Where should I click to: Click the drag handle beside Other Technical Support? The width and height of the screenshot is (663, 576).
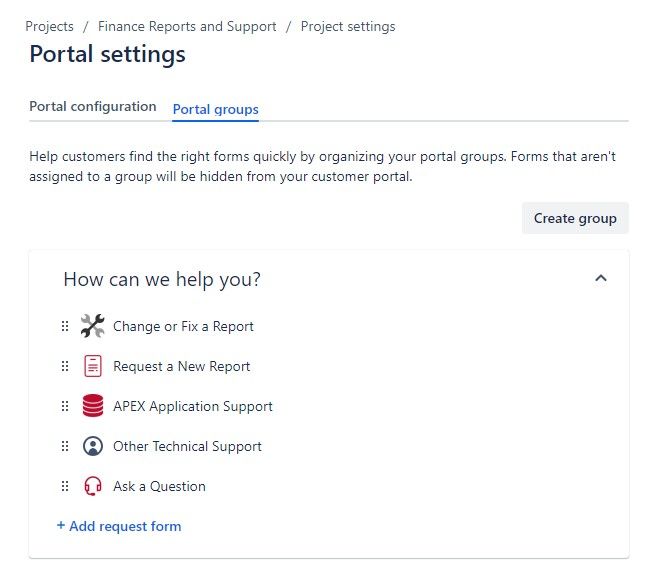[x=65, y=446]
